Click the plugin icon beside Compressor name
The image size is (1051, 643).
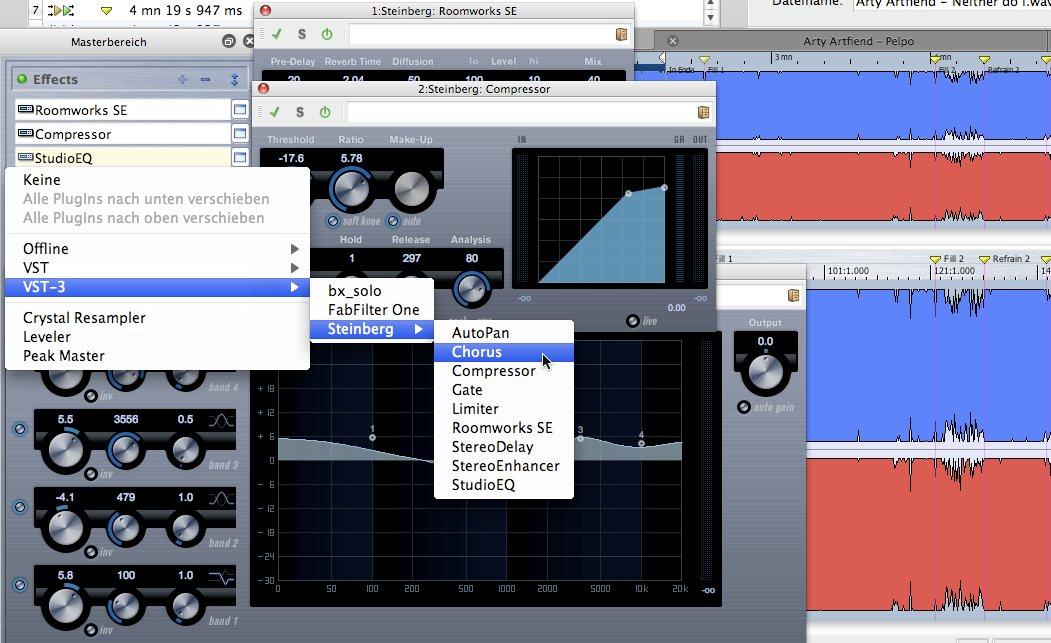click(x=25, y=133)
